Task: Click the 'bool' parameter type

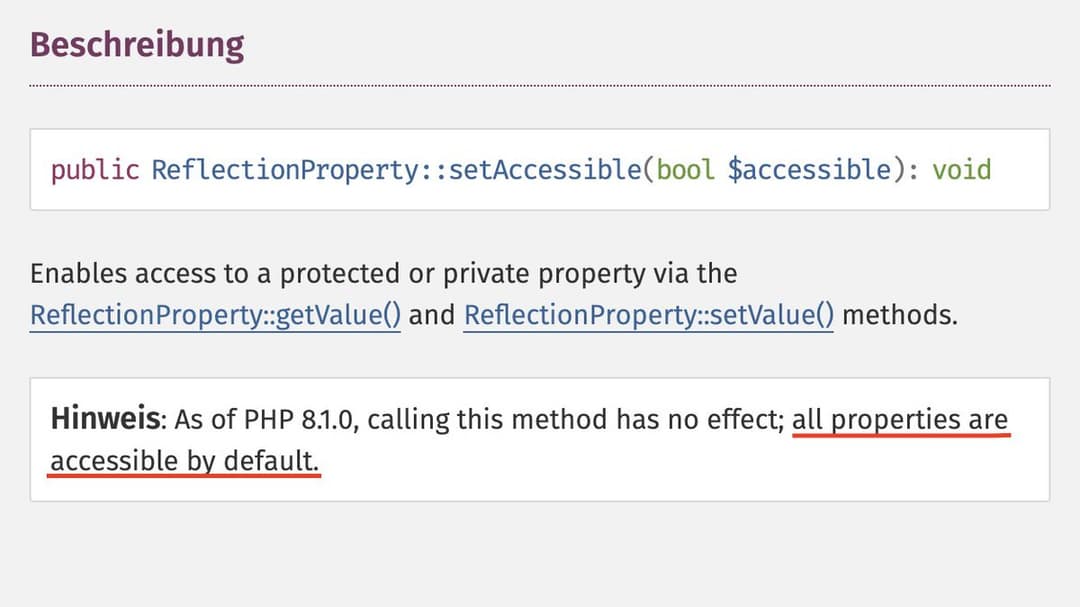Action: point(685,170)
